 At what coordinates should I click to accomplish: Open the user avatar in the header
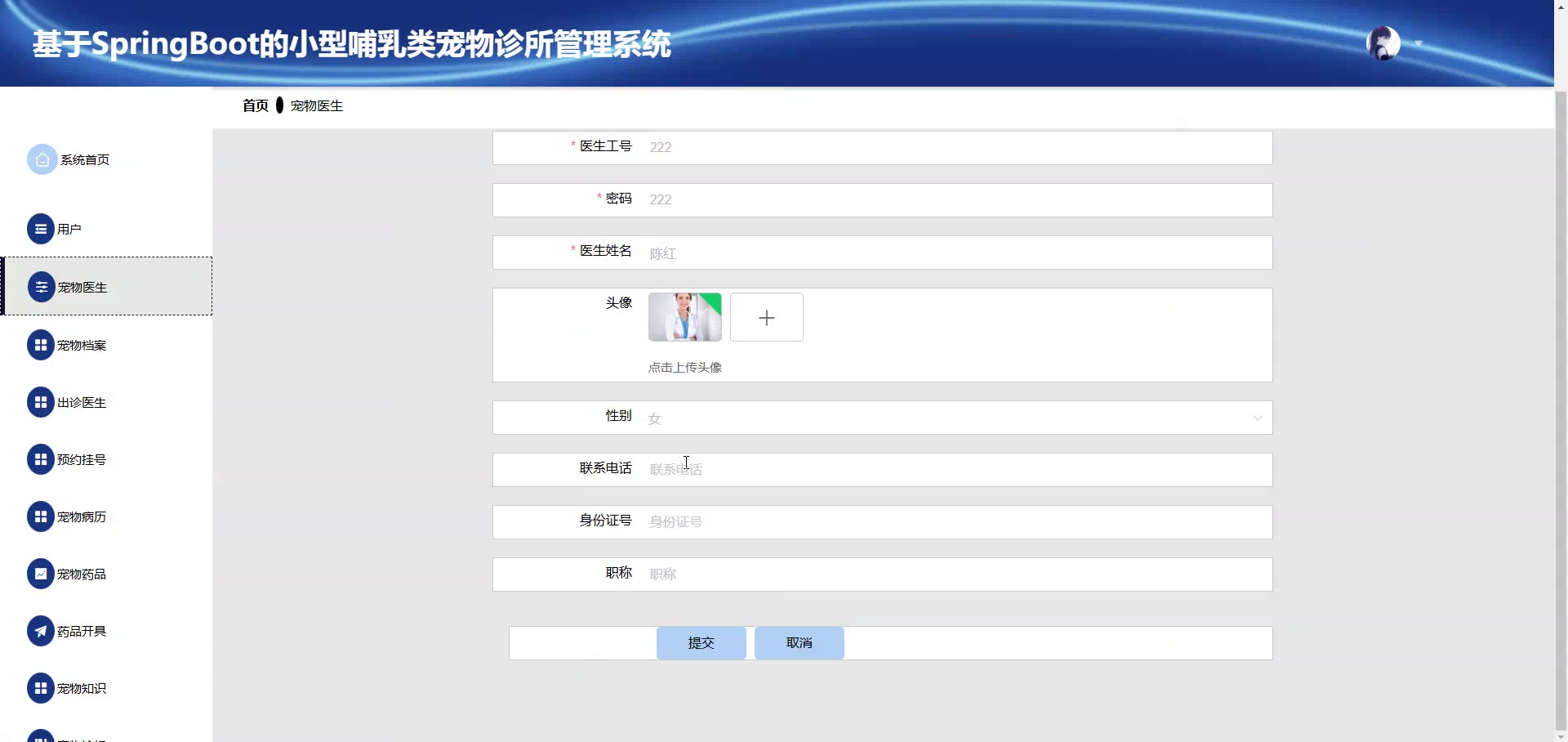(x=1383, y=43)
